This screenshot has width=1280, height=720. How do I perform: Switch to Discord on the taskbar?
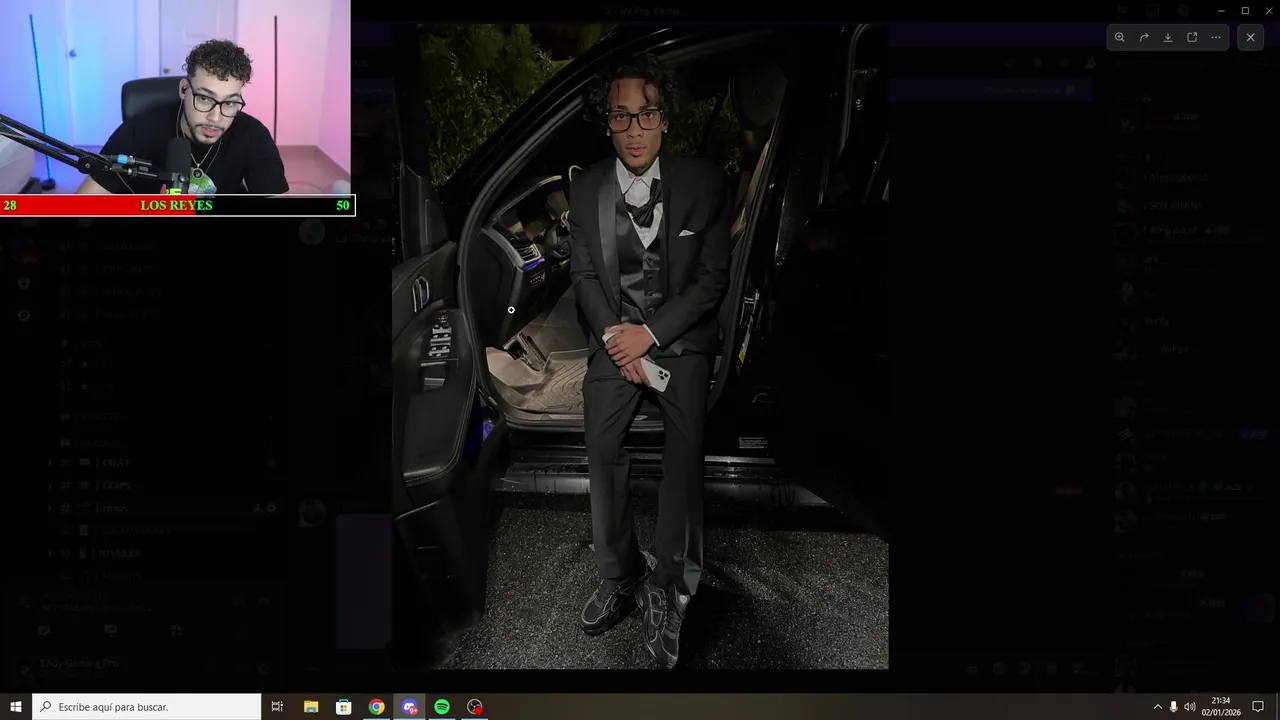pyautogui.click(x=409, y=707)
